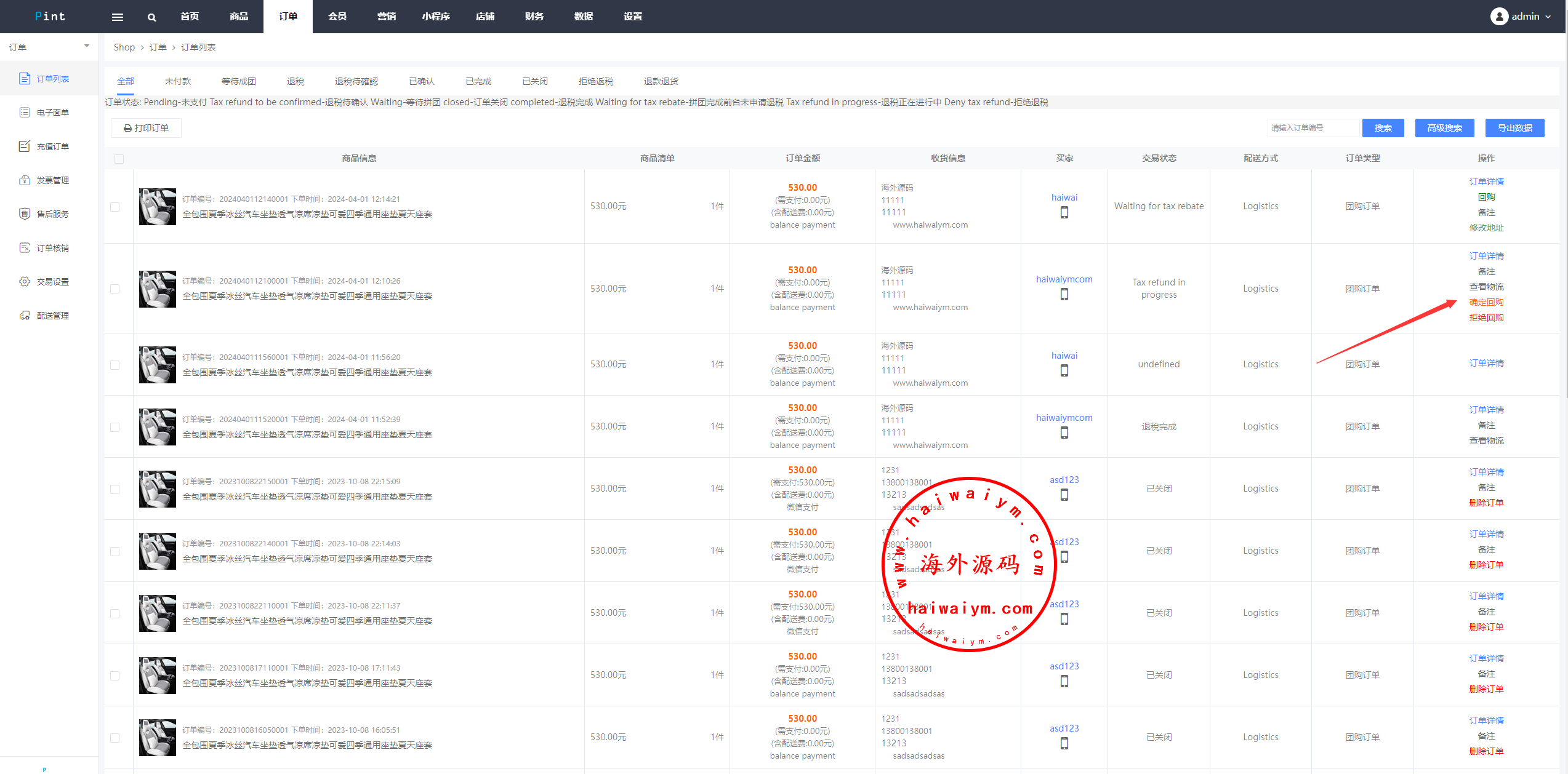Click the hamburger menu icon in header

(x=117, y=17)
